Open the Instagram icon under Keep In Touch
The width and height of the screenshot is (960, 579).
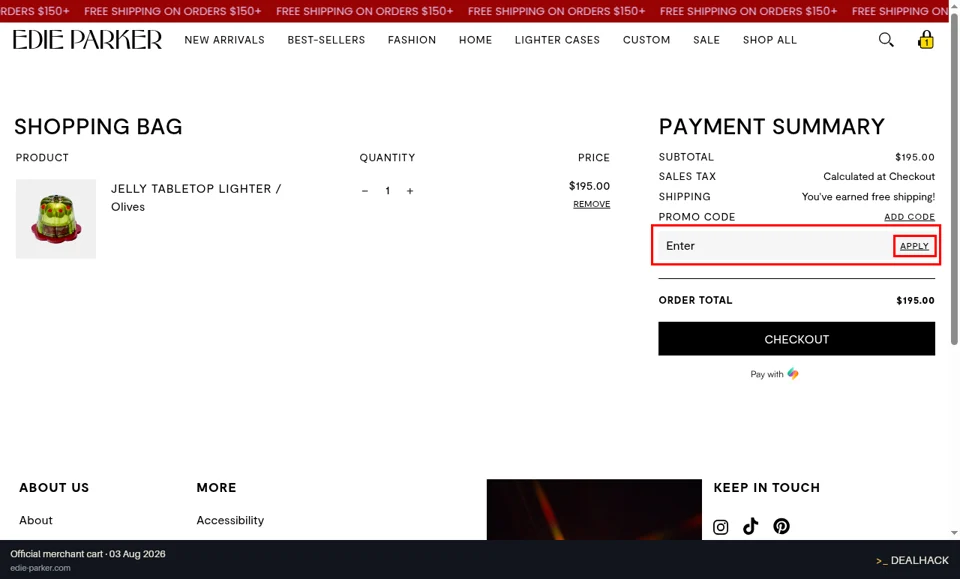721,526
